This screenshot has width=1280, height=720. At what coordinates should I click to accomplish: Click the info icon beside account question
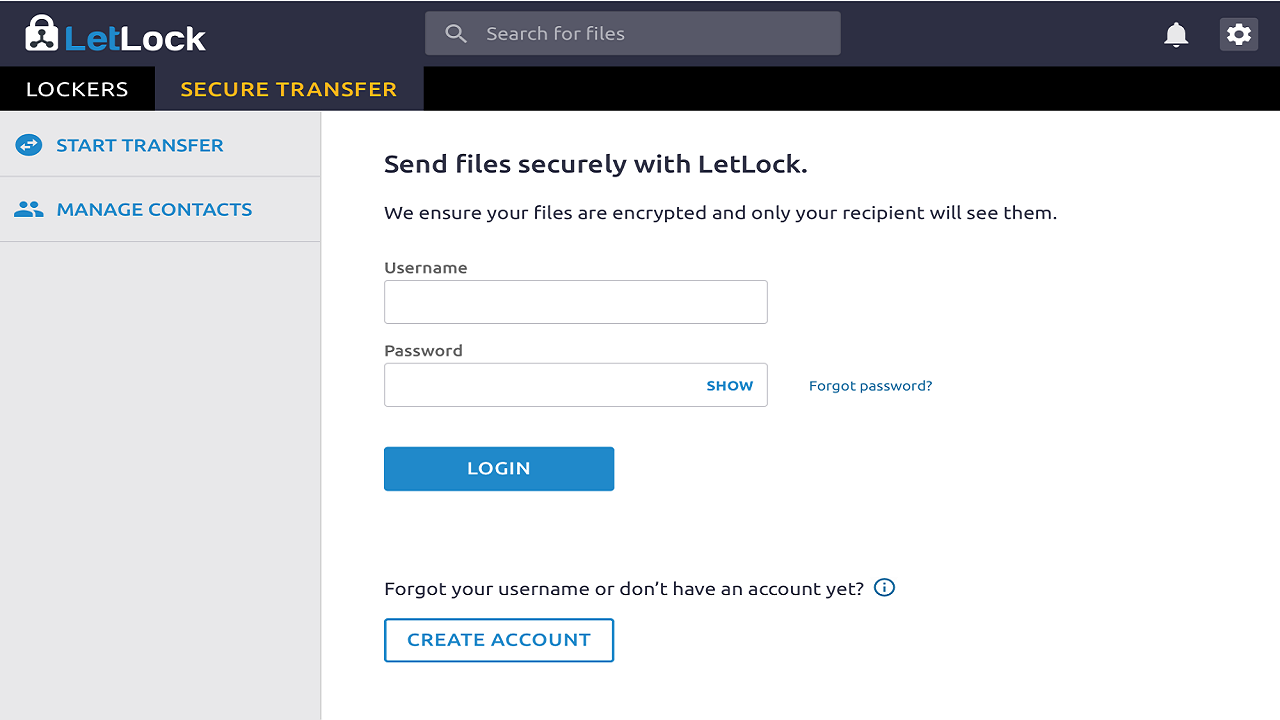click(884, 587)
